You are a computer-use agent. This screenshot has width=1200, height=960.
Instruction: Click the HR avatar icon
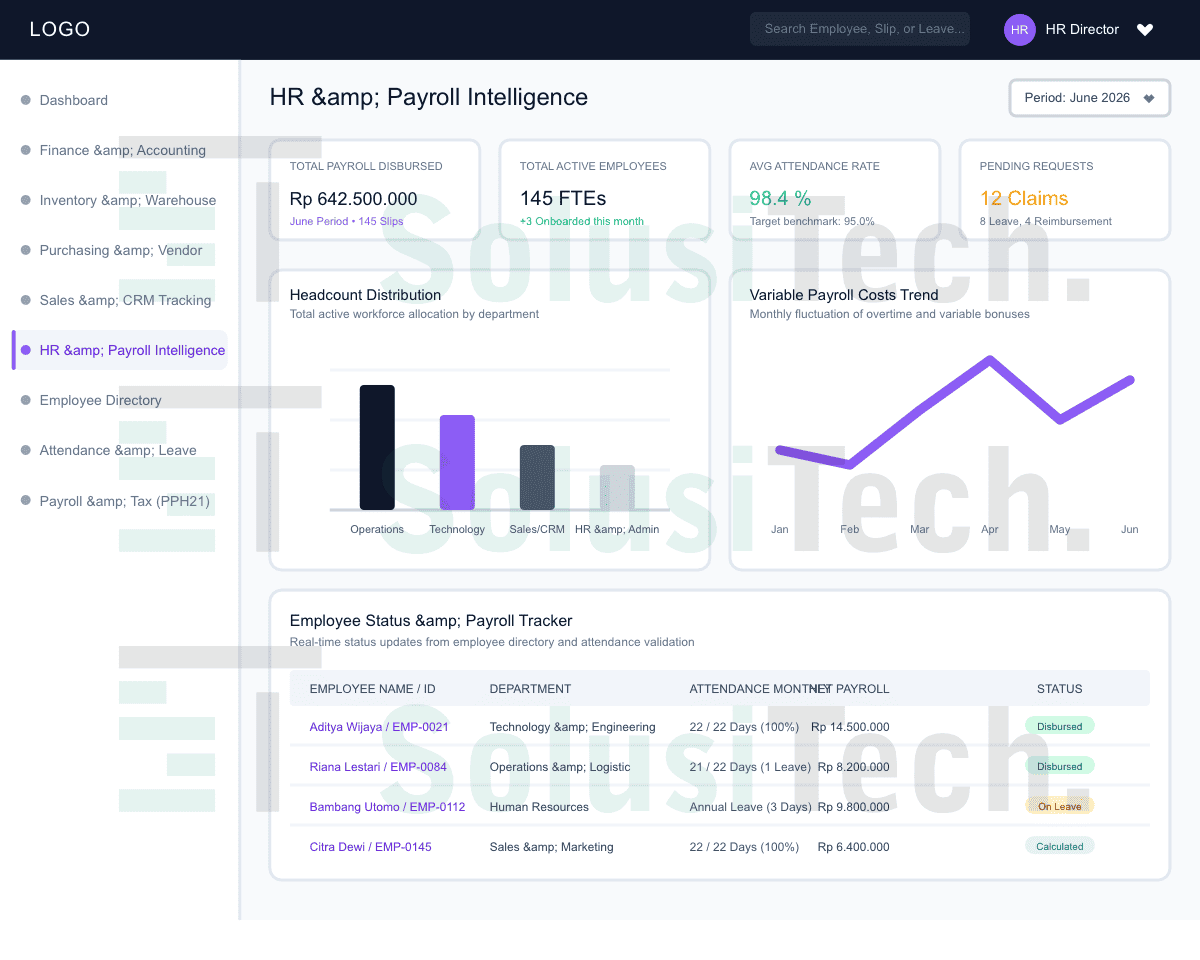(x=1019, y=30)
